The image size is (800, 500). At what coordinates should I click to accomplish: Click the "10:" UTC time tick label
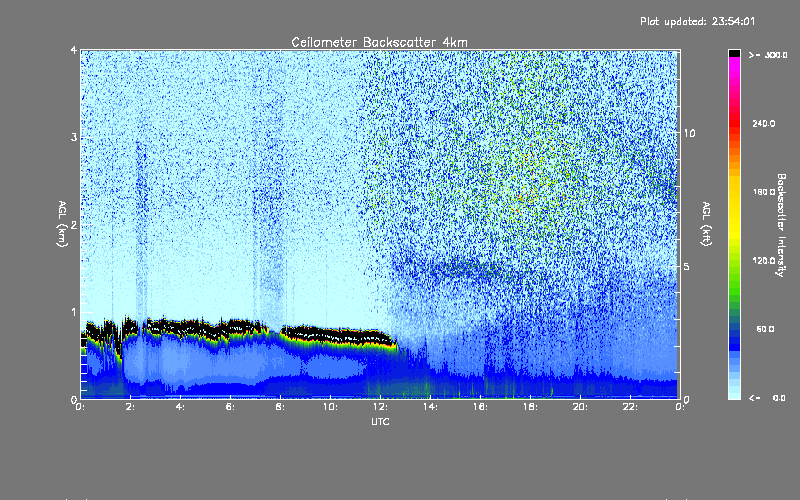click(x=331, y=407)
